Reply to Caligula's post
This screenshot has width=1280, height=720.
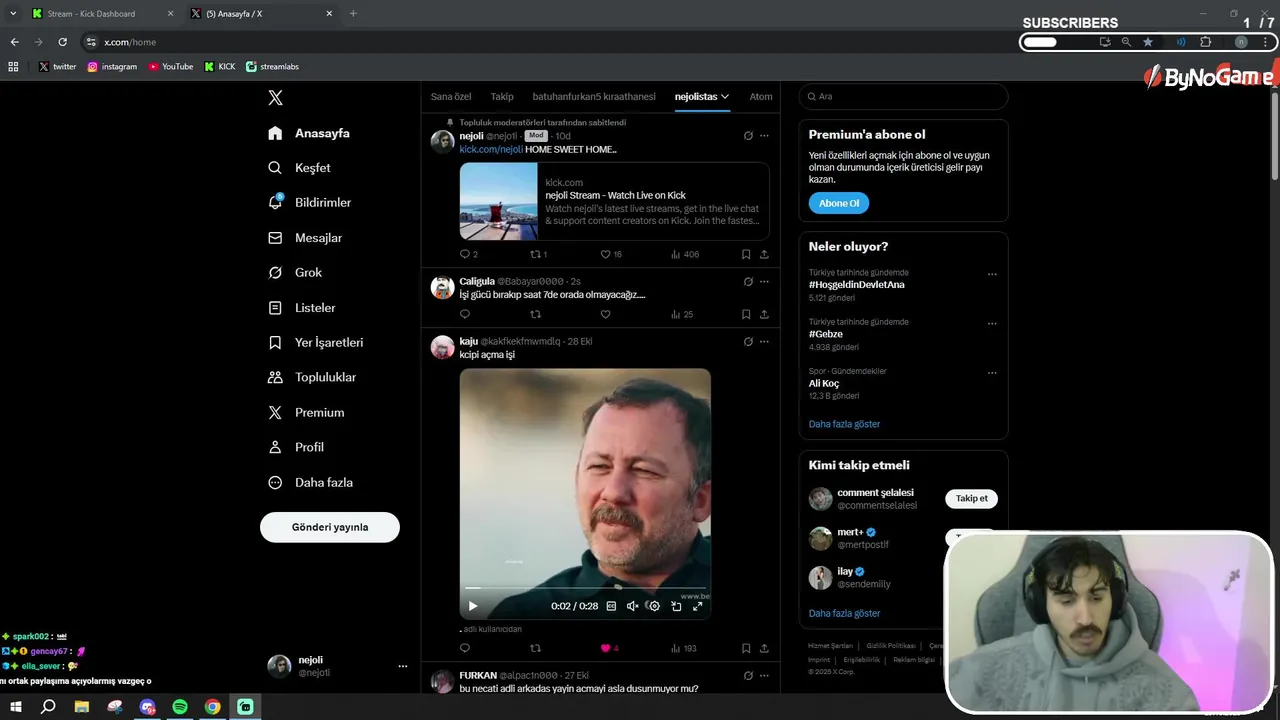pyautogui.click(x=465, y=314)
